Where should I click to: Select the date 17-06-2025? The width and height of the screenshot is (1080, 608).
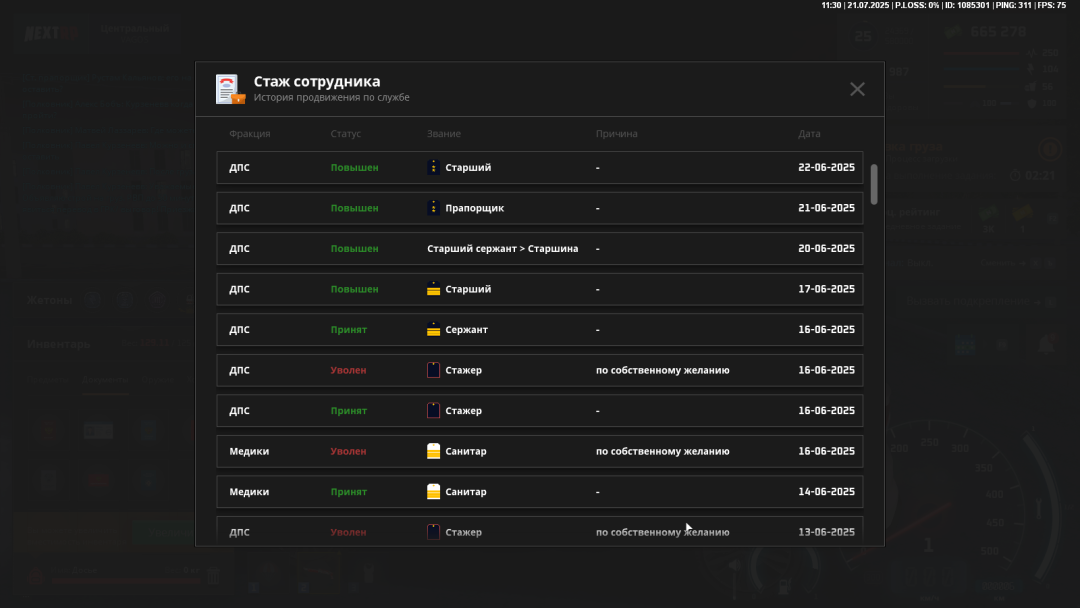coord(827,289)
